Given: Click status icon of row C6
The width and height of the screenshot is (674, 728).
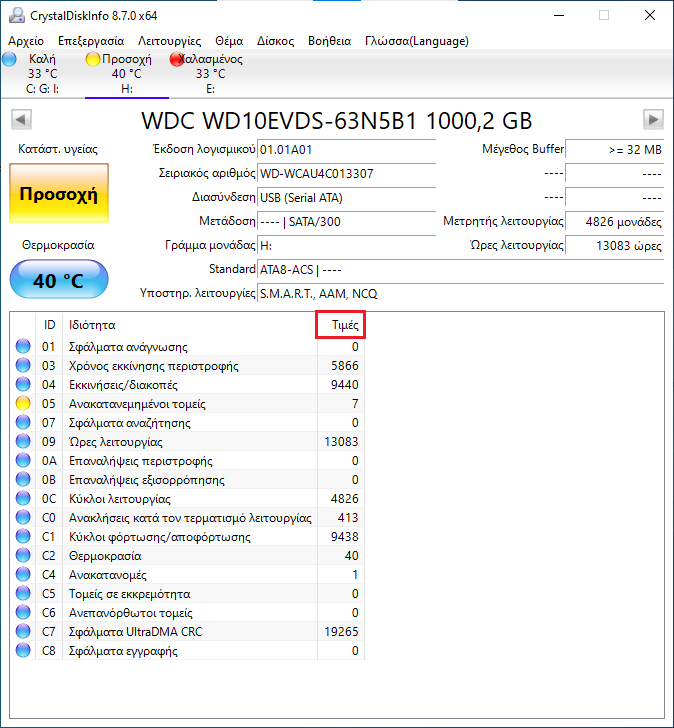Looking at the screenshot, I should pos(23,613).
